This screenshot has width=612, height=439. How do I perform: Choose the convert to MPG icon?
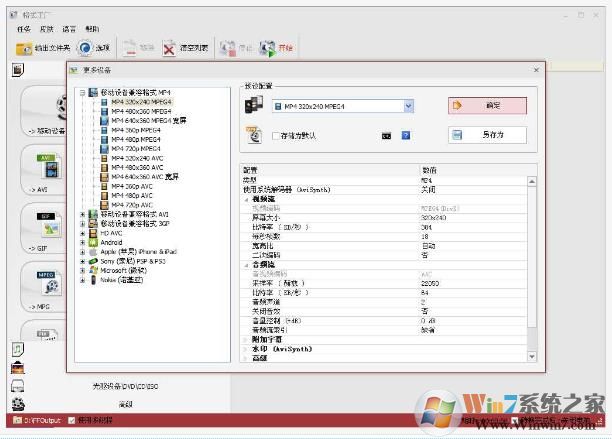(47, 281)
